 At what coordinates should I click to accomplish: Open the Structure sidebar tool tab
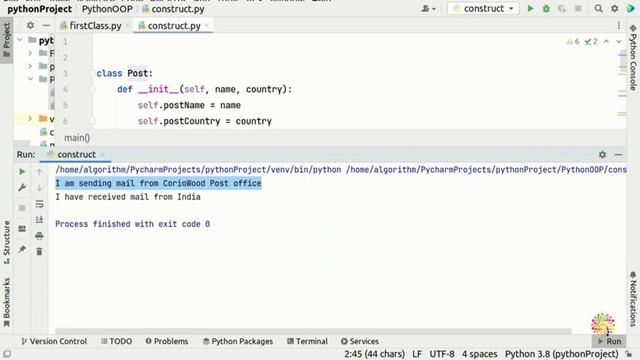[7, 242]
